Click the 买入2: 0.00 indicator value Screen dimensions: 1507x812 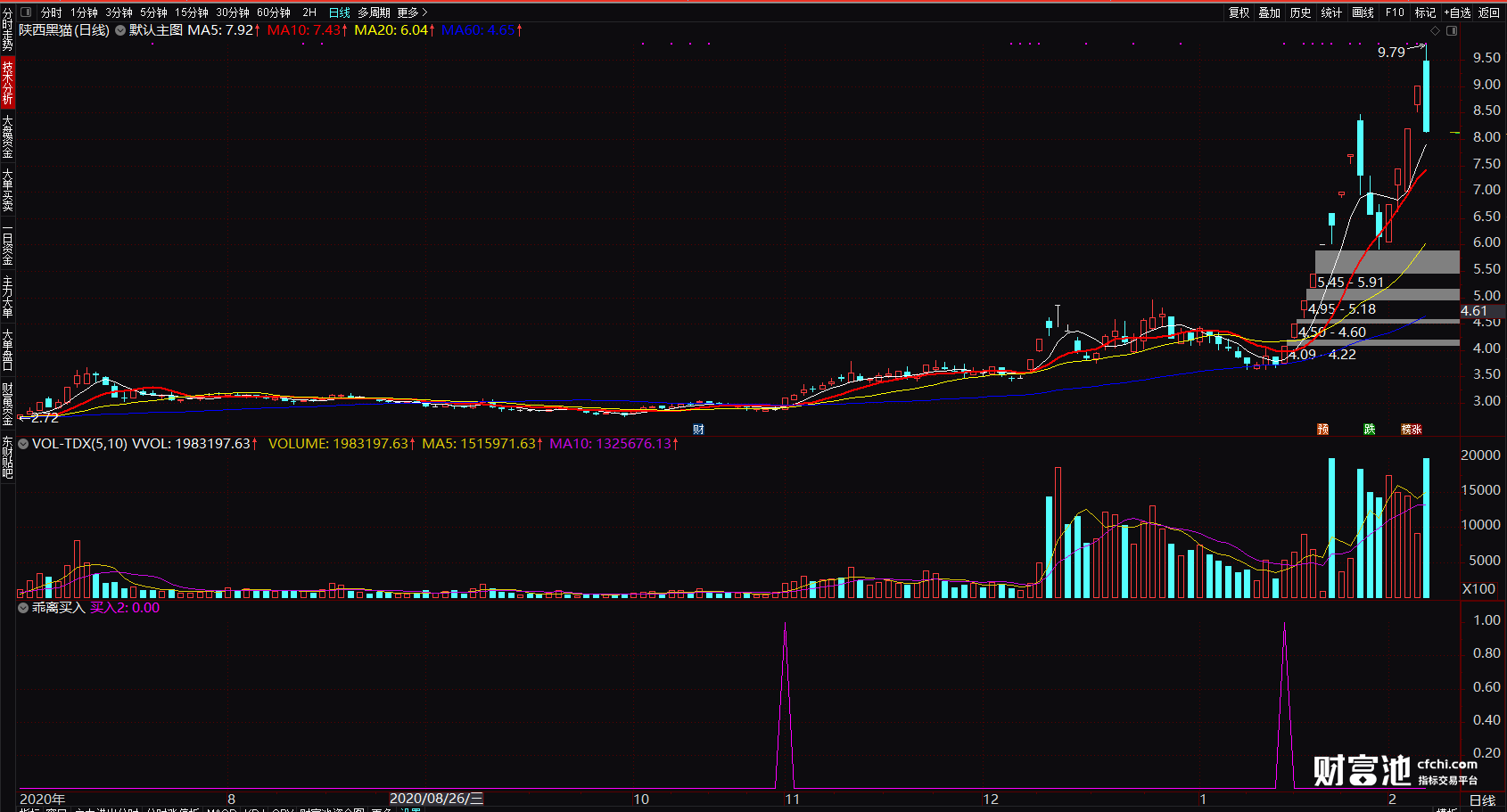tap(125, 608)
